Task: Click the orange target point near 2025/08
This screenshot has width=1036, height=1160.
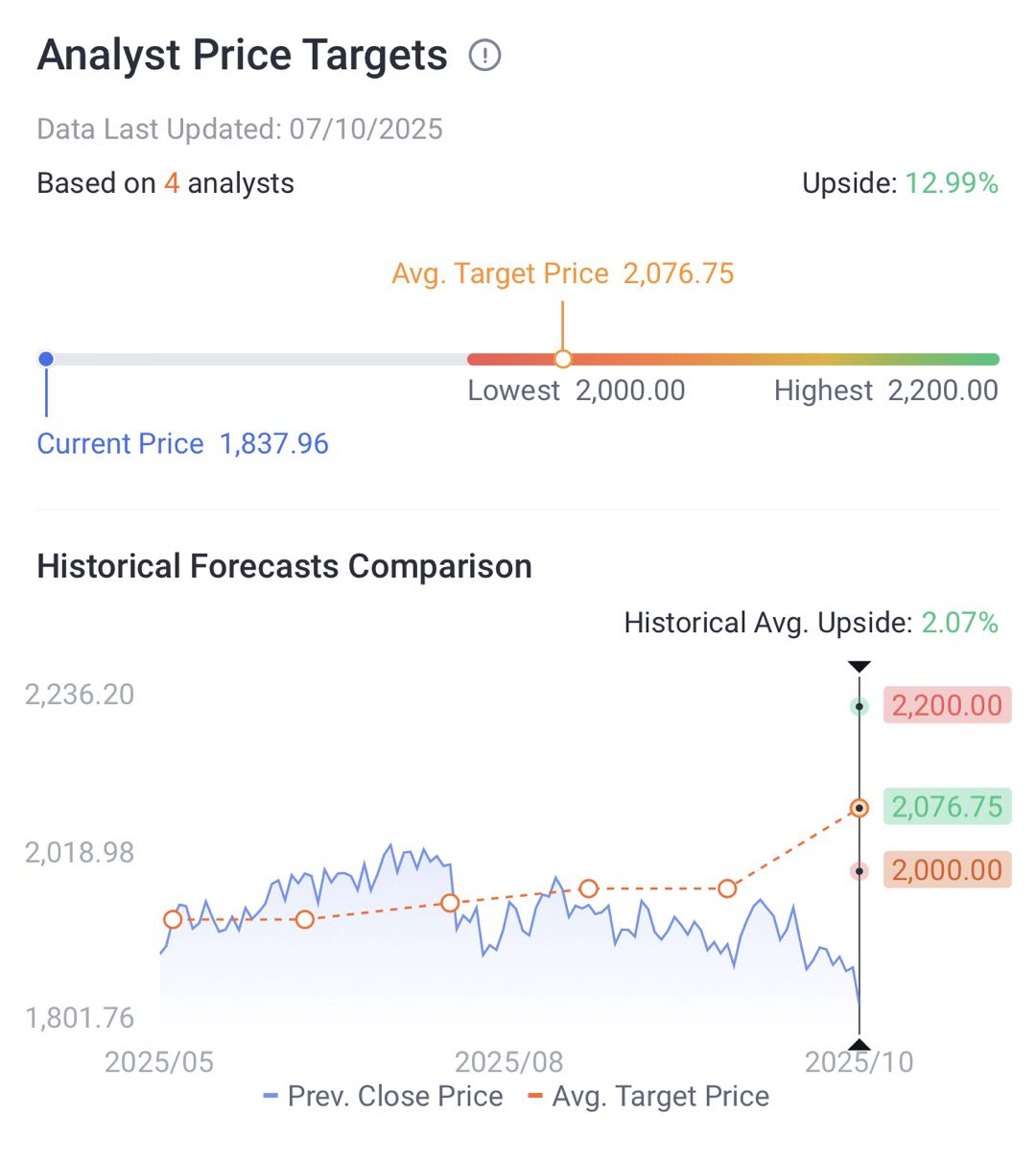Action: point(450,903)
